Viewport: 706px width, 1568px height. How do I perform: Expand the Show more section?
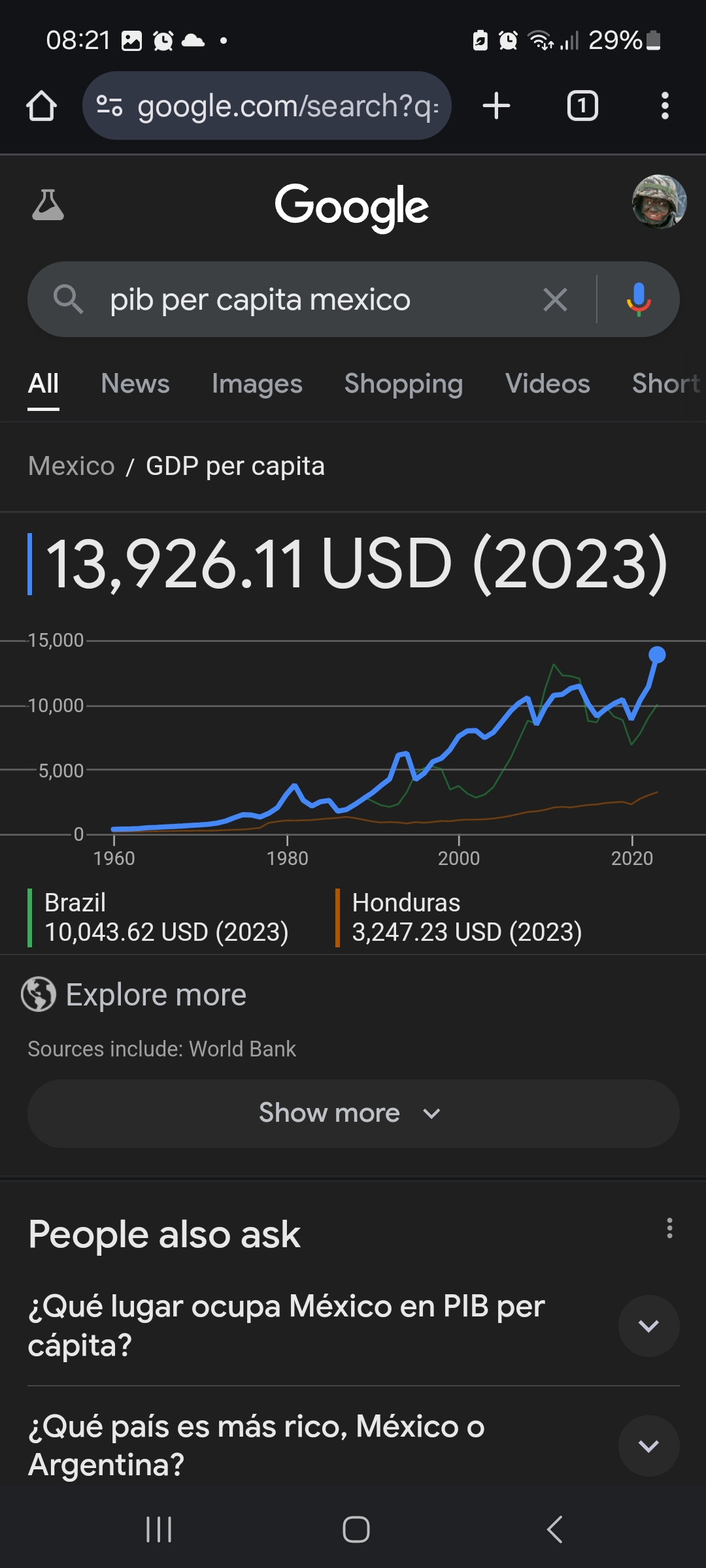[353, 1113]
